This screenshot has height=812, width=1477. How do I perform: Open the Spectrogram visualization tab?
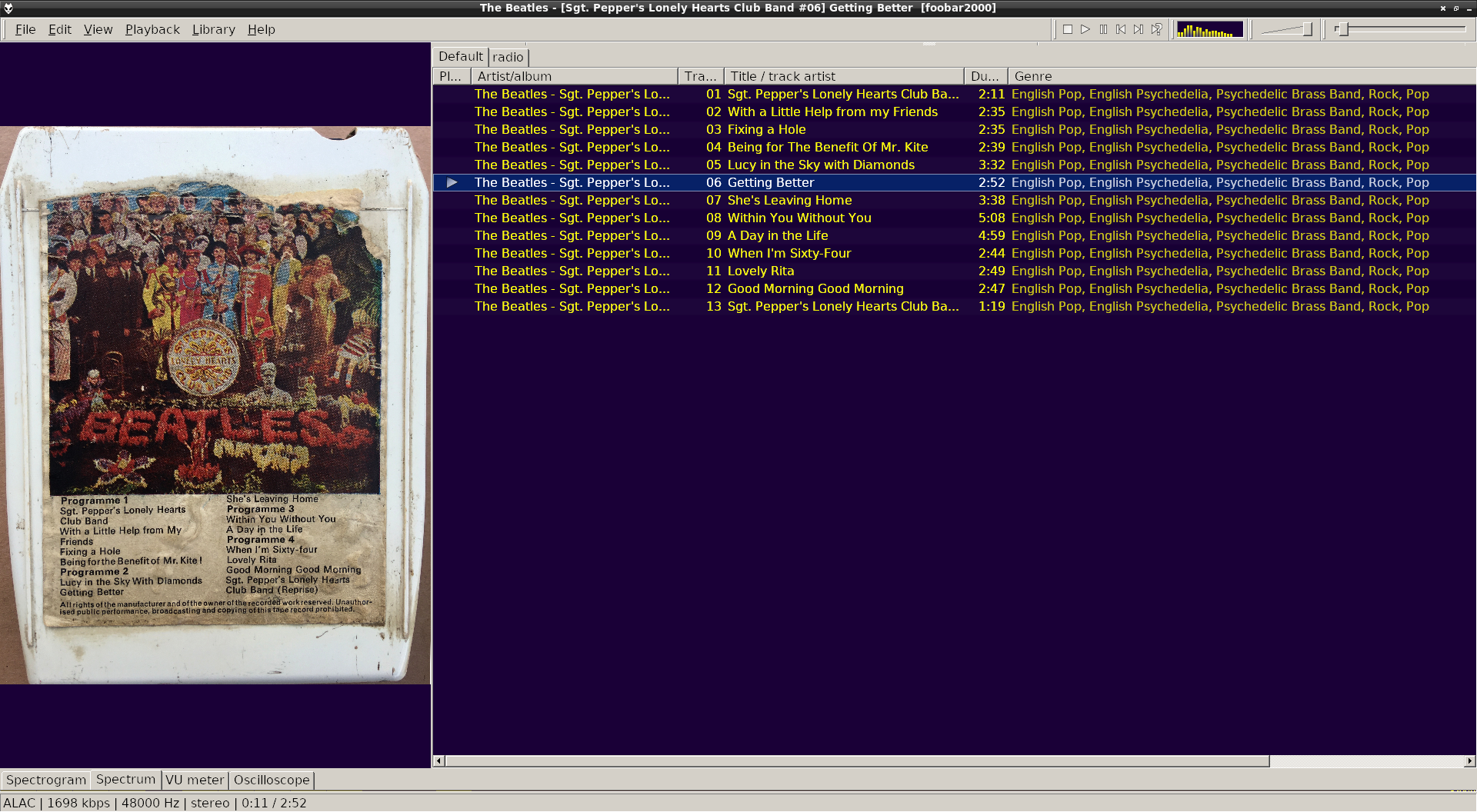click(46, 780)
